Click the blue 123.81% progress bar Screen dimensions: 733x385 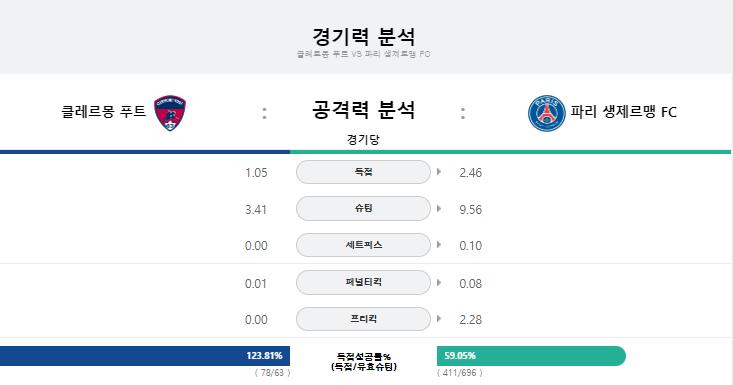tap(145, 356)
